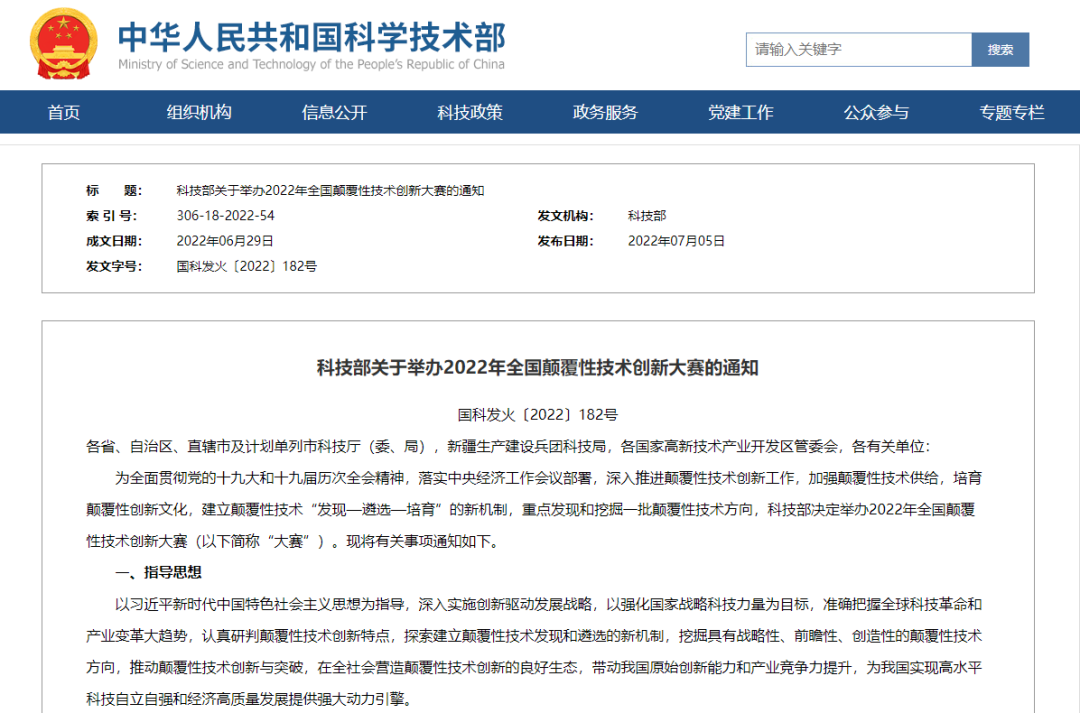Select the 党建工作 navigation item
The image size is (1080, 713).
[x=740, y=112]
